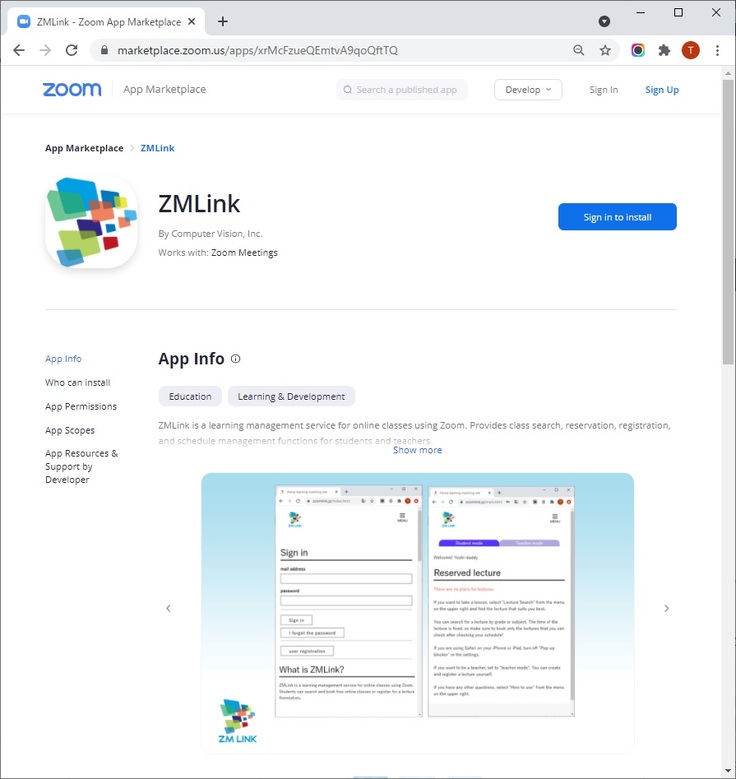Select App Permissions in sidebar
Image resolution: width=736 pixels, height=779 pixels.
coord(81,406)
